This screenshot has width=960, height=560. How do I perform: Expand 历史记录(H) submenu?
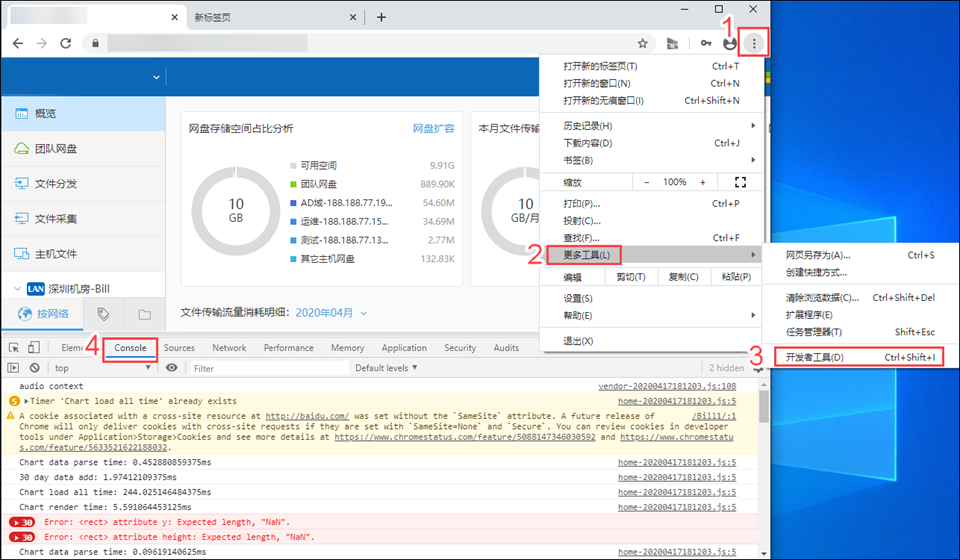pyautogui.click(x=651, y=125)
